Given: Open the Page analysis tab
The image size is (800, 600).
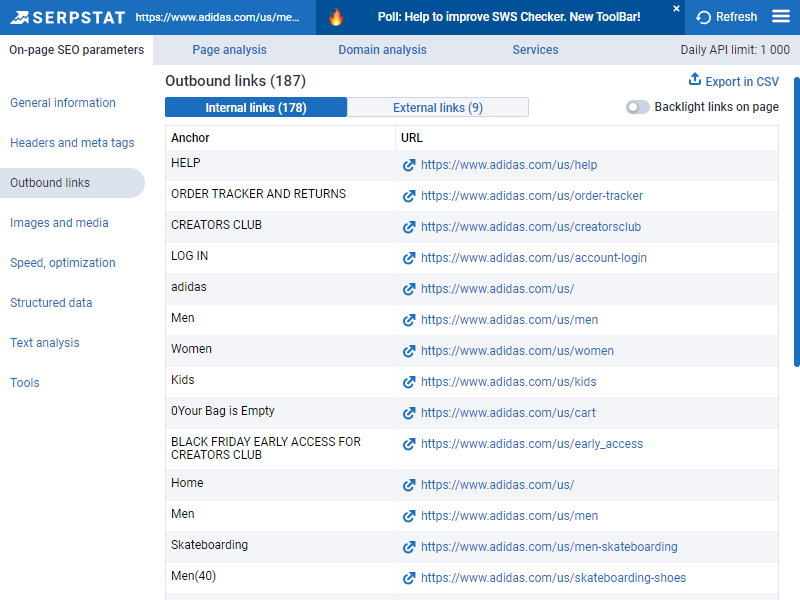Looking at the screenshot, I should [229, 50].
